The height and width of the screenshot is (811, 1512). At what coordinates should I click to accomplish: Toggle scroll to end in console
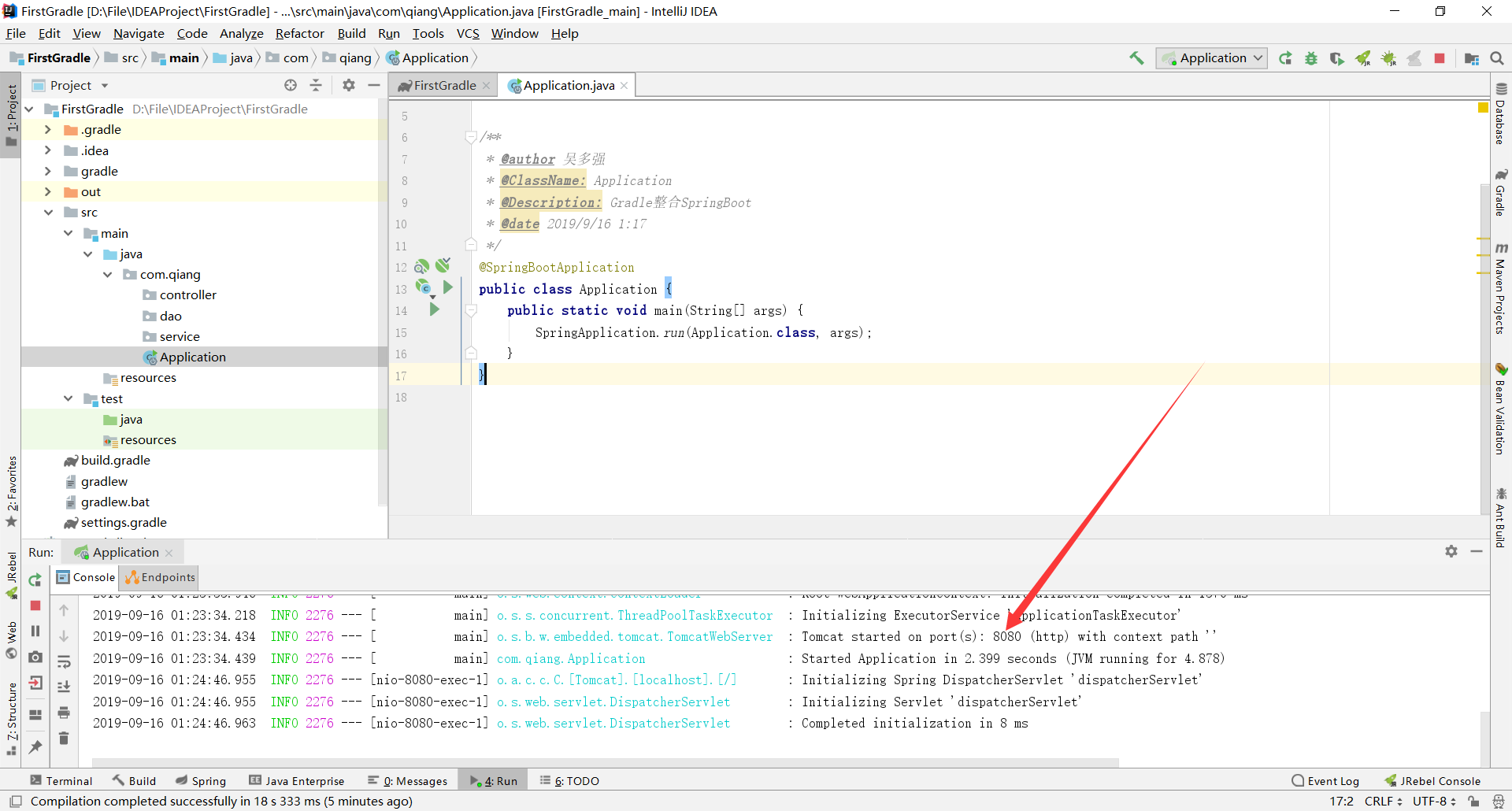[64, 687]
